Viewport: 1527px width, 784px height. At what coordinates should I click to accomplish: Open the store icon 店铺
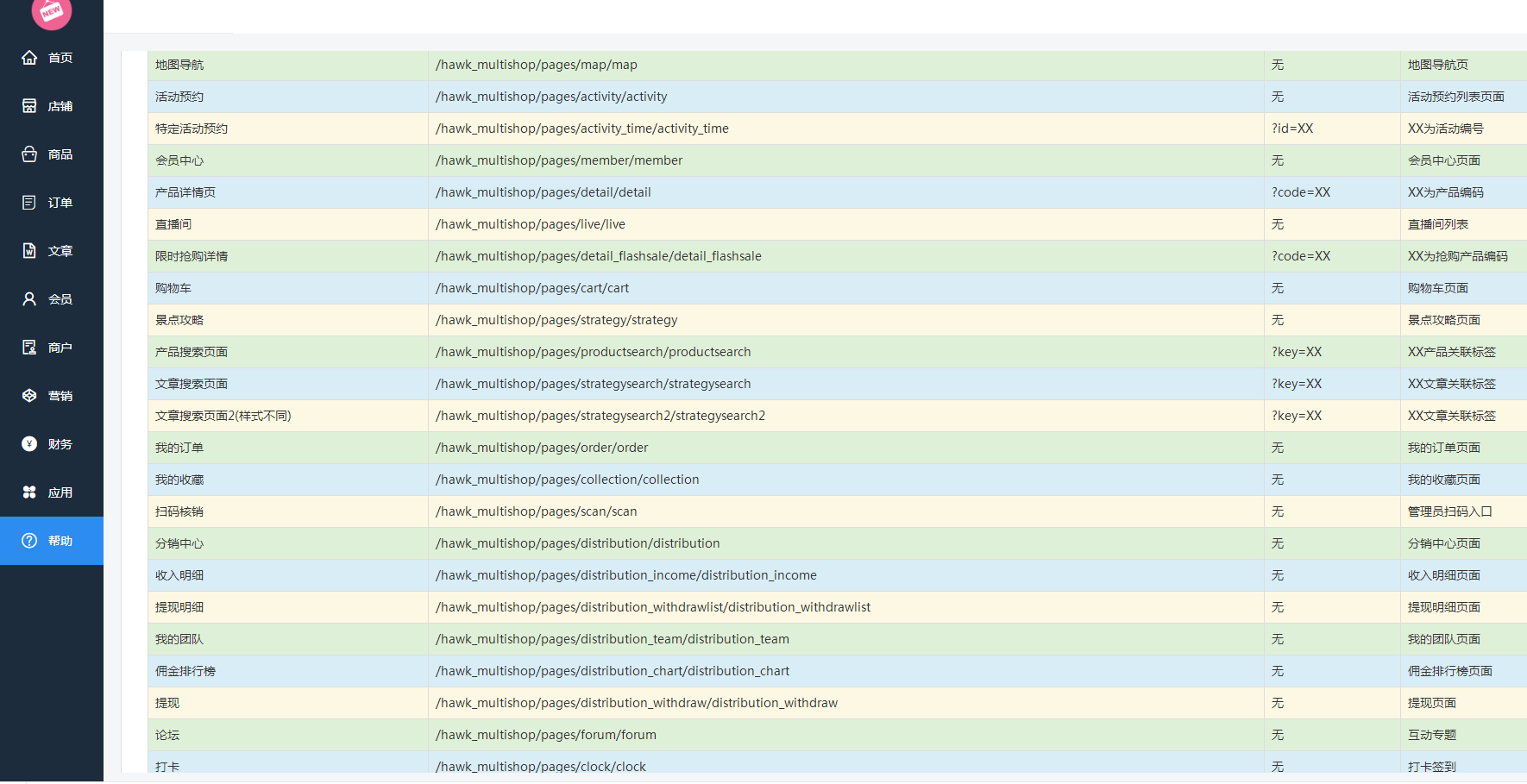29,106
